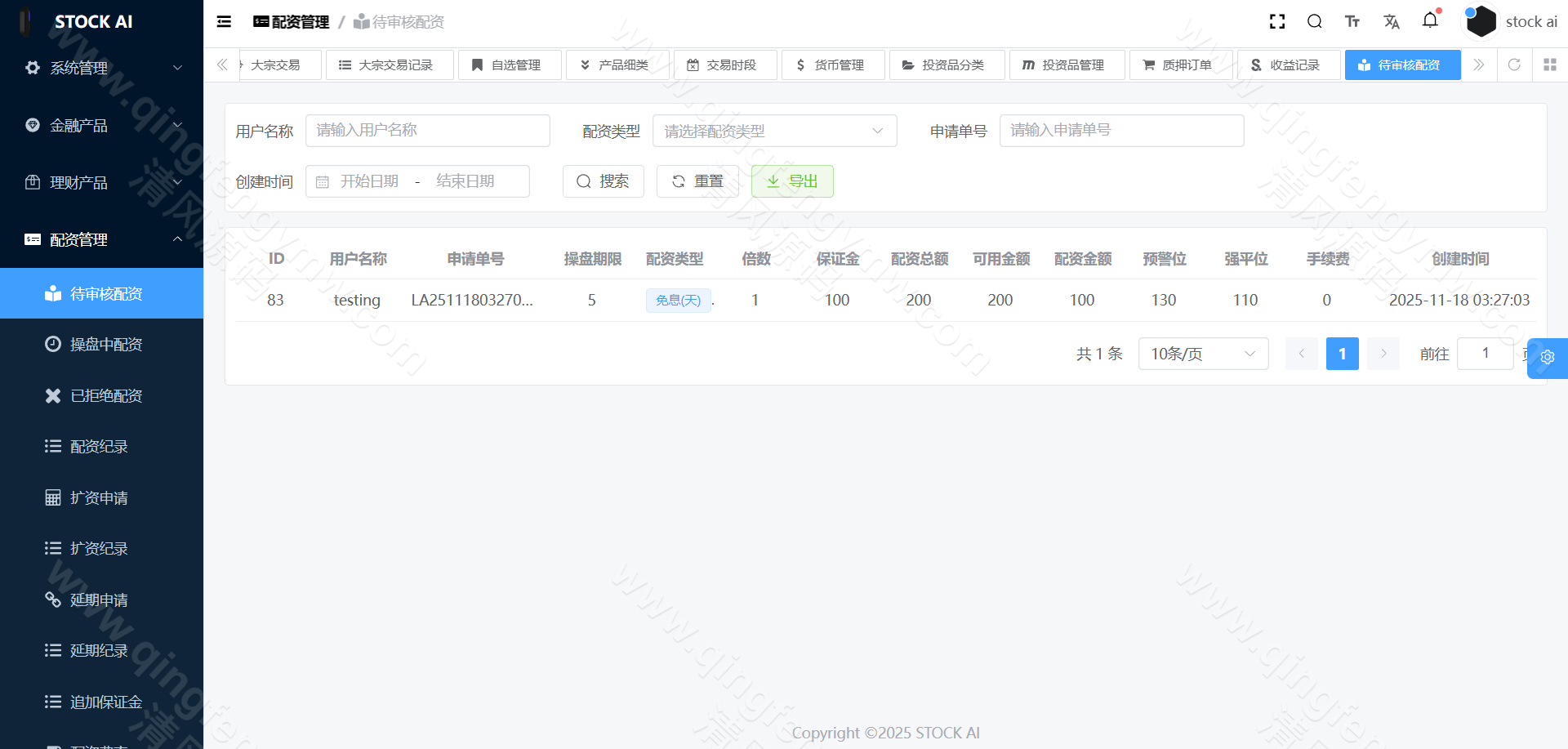Image resolution: width=1568 pixels, height=749 pixels.
Task: Reset filters with the 重置 button
Action: coord(697,181)
